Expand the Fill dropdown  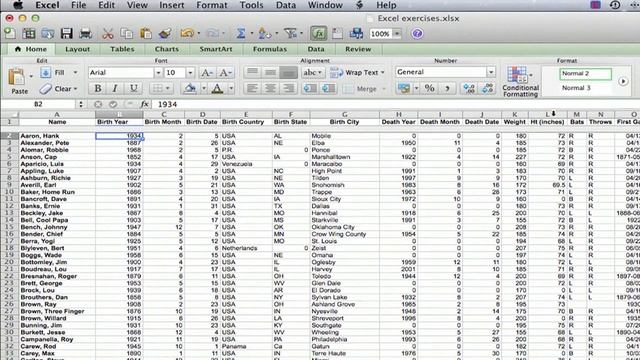tap(75, 73)
